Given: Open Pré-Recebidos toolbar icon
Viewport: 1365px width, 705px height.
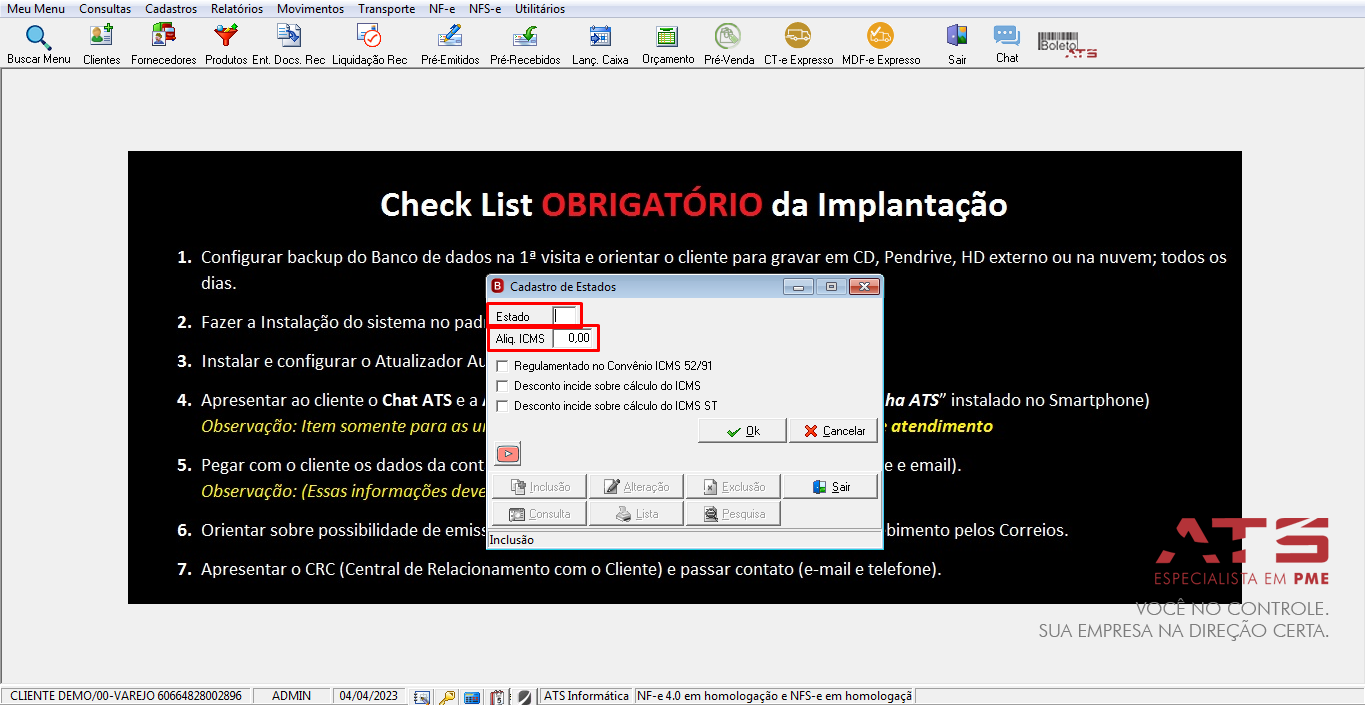Looking at the screenshot, I should 525,45.
